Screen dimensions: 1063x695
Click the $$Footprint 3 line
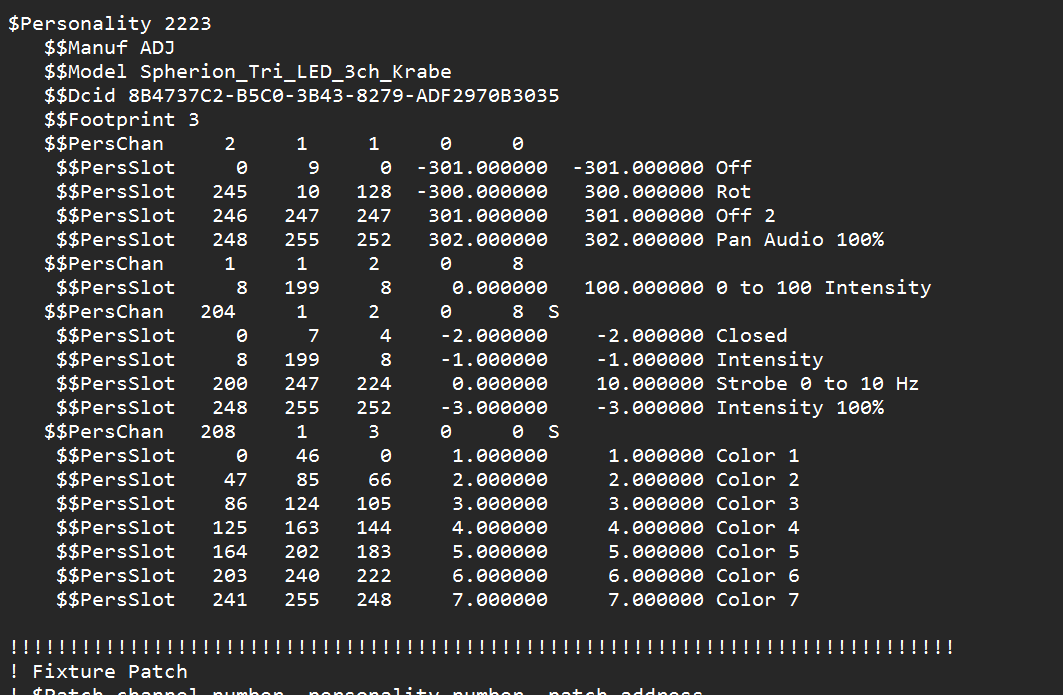tap(120, 119)
